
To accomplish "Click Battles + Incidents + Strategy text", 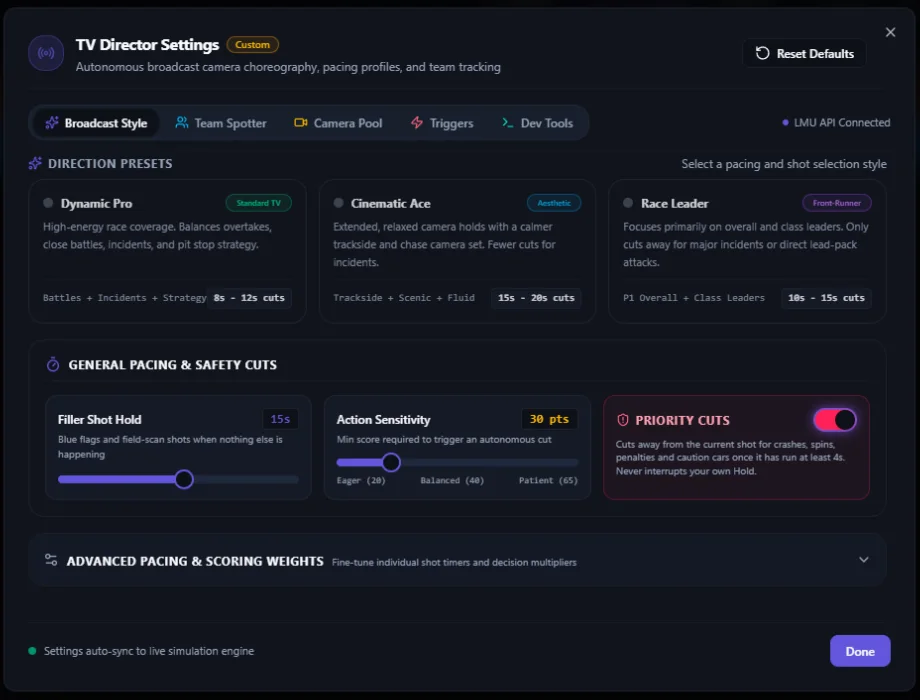I will [124, 297].
